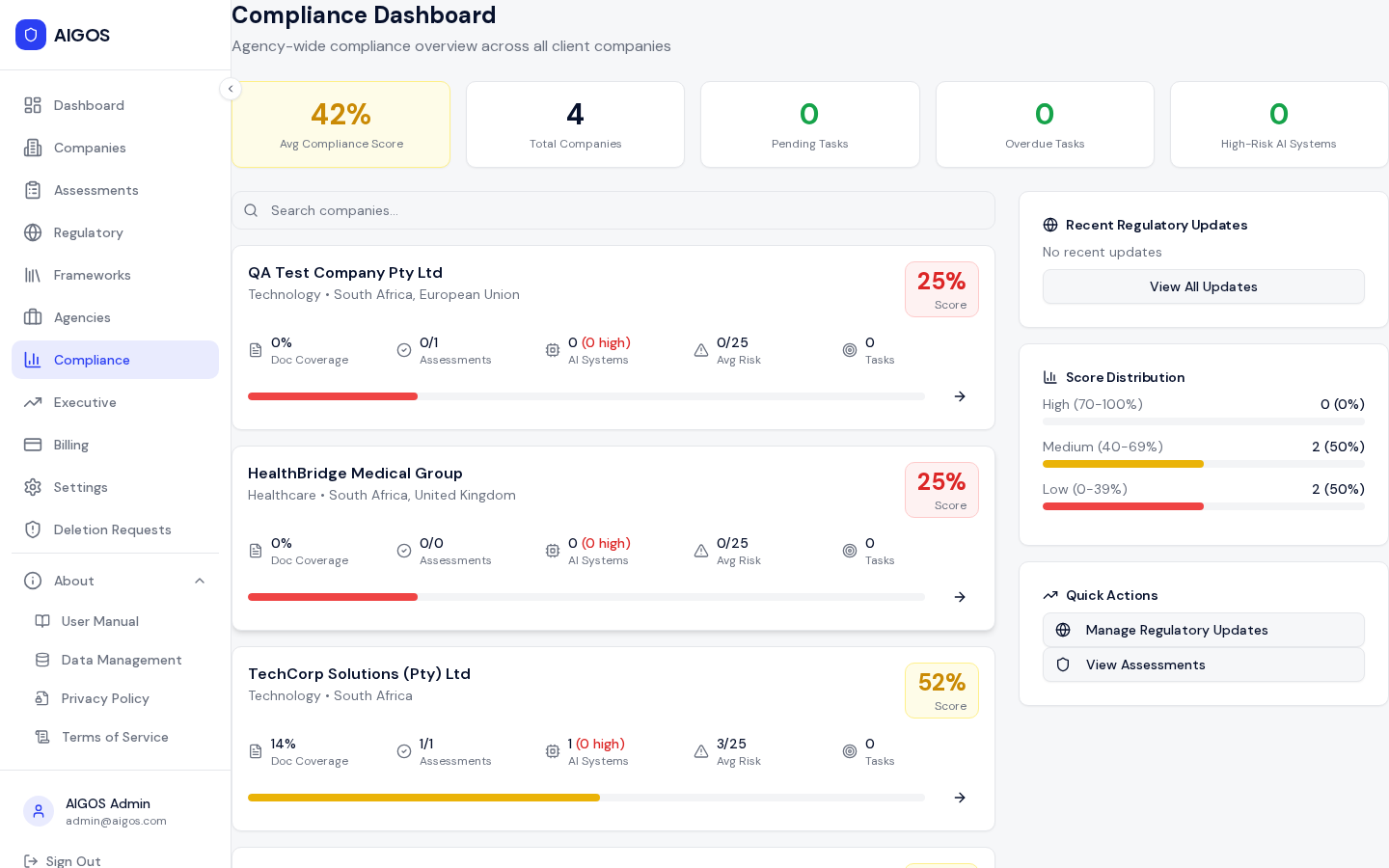The width and height of the screenshot is (1389, 868).
Task: Click the Search companies input field
Action: pos(613,210)
